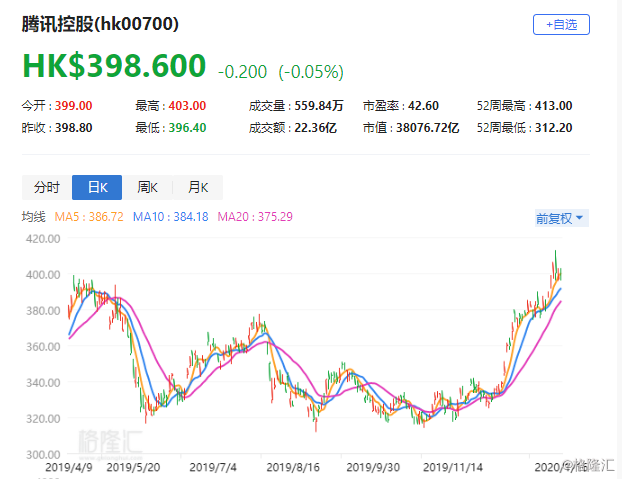Click the 昨收 value 398.80
The height and width of the screenshot is (479, 622).
point(73,128)
